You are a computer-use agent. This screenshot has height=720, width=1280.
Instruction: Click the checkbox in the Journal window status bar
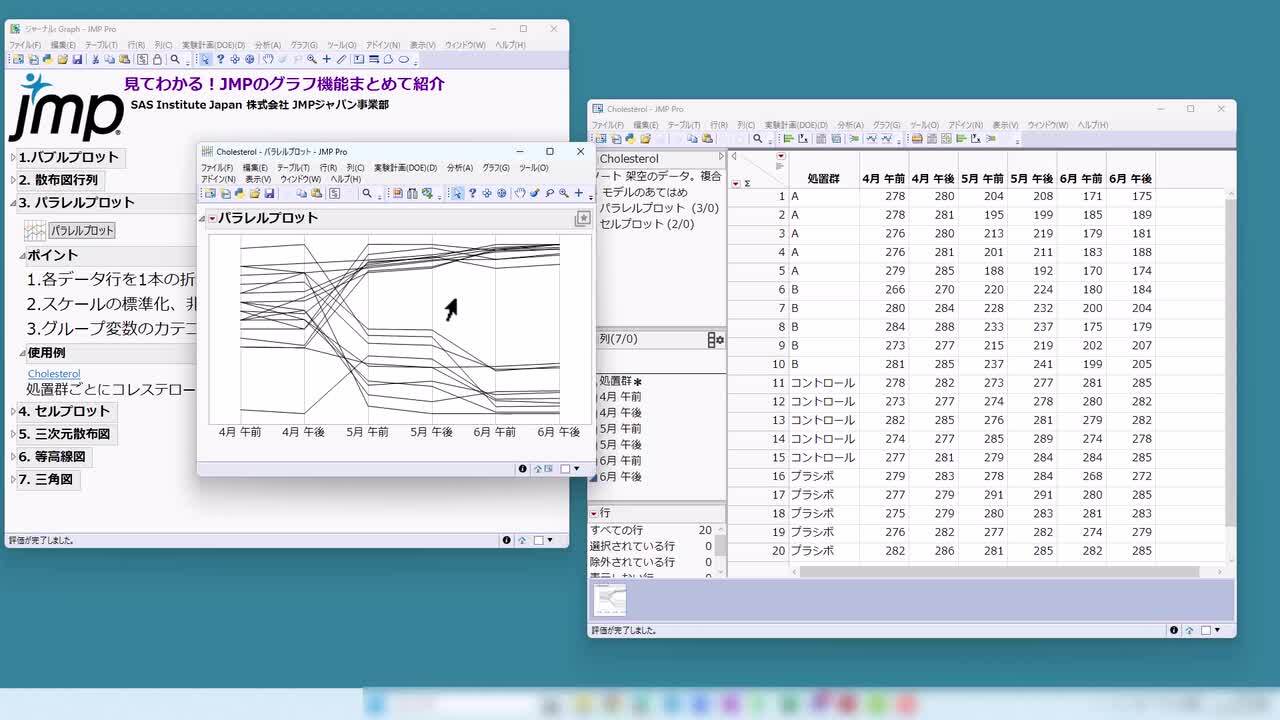(538, 540)
